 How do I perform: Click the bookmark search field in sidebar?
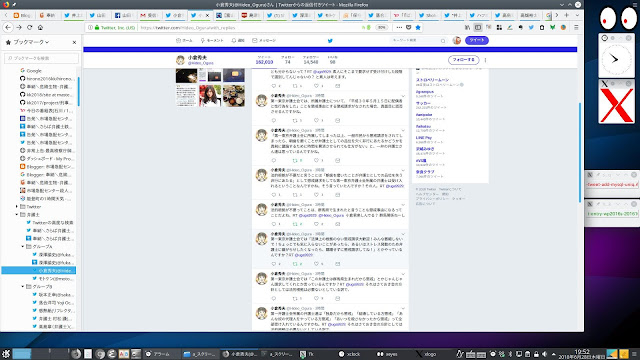(x=41, y=58)
